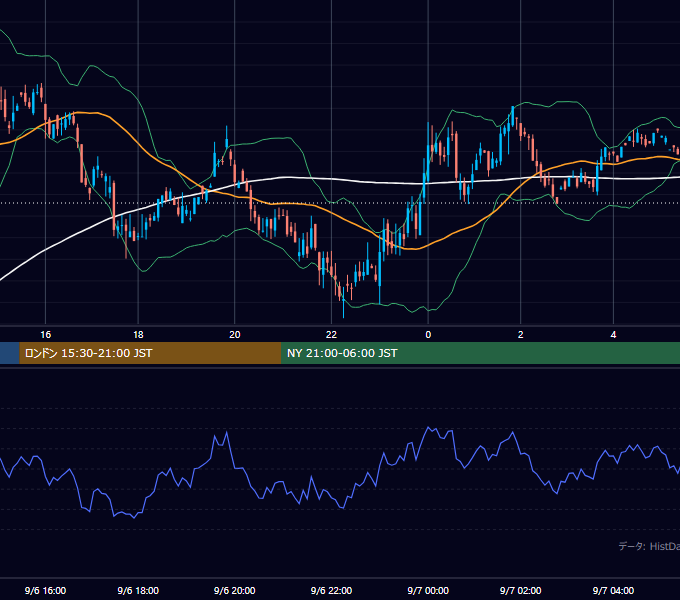Click the NY 21:00-06:00 JST session bar
Viewport: 680px width, 600px height.
tap(481, 353)
